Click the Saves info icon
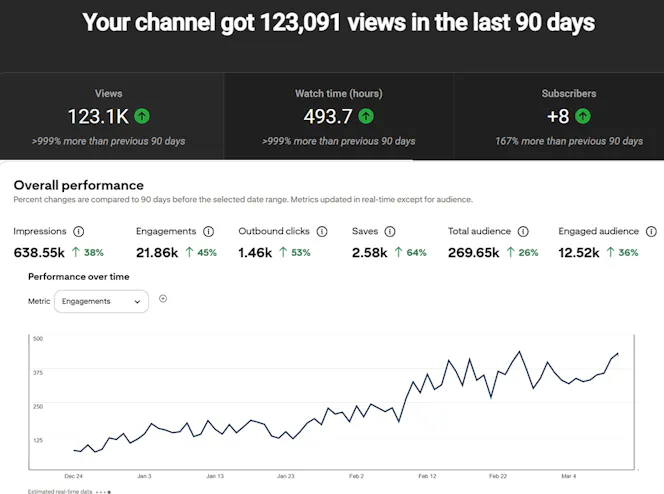This screenshot has width=664, height=494. coord(390,232)
